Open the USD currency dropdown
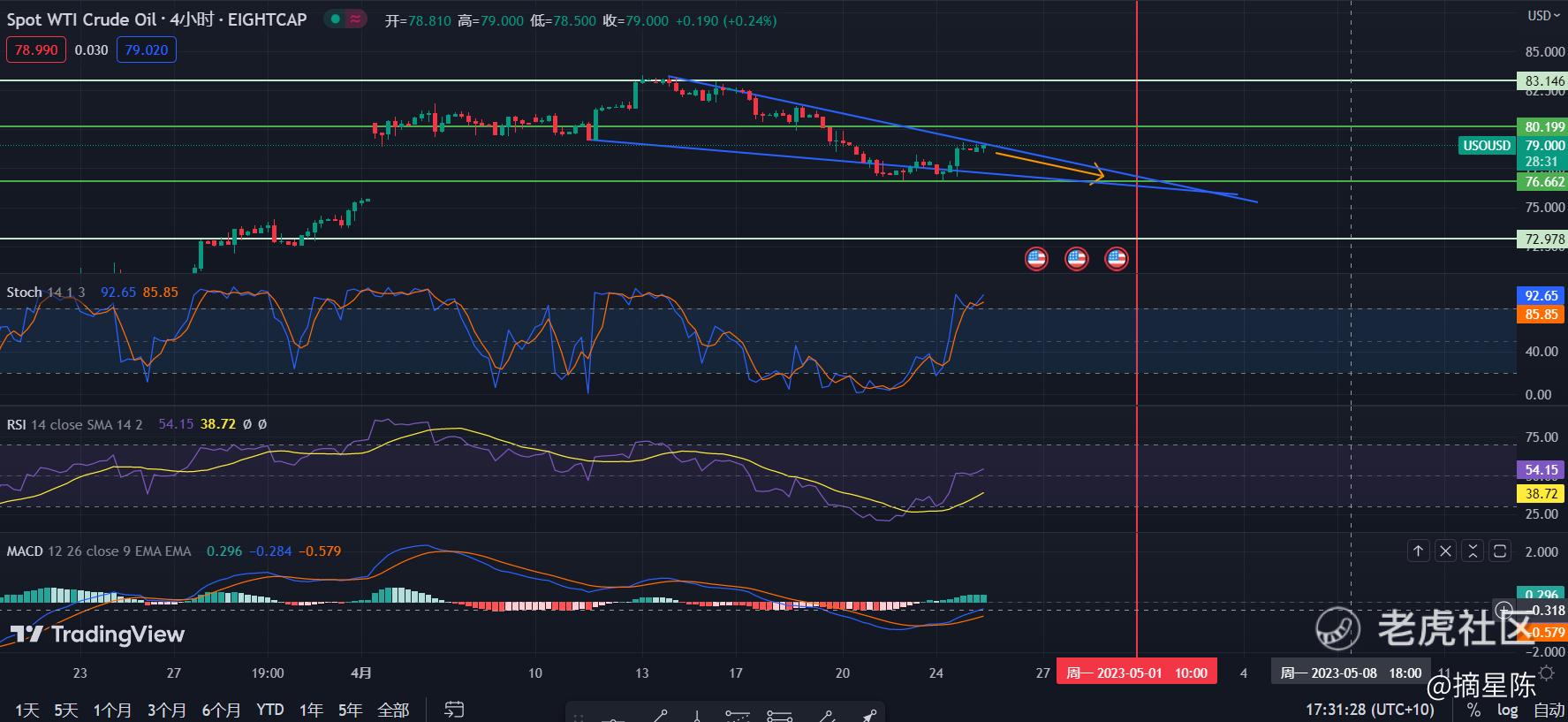This screenshot has width=1568, height=722. tap(1544, 15)
